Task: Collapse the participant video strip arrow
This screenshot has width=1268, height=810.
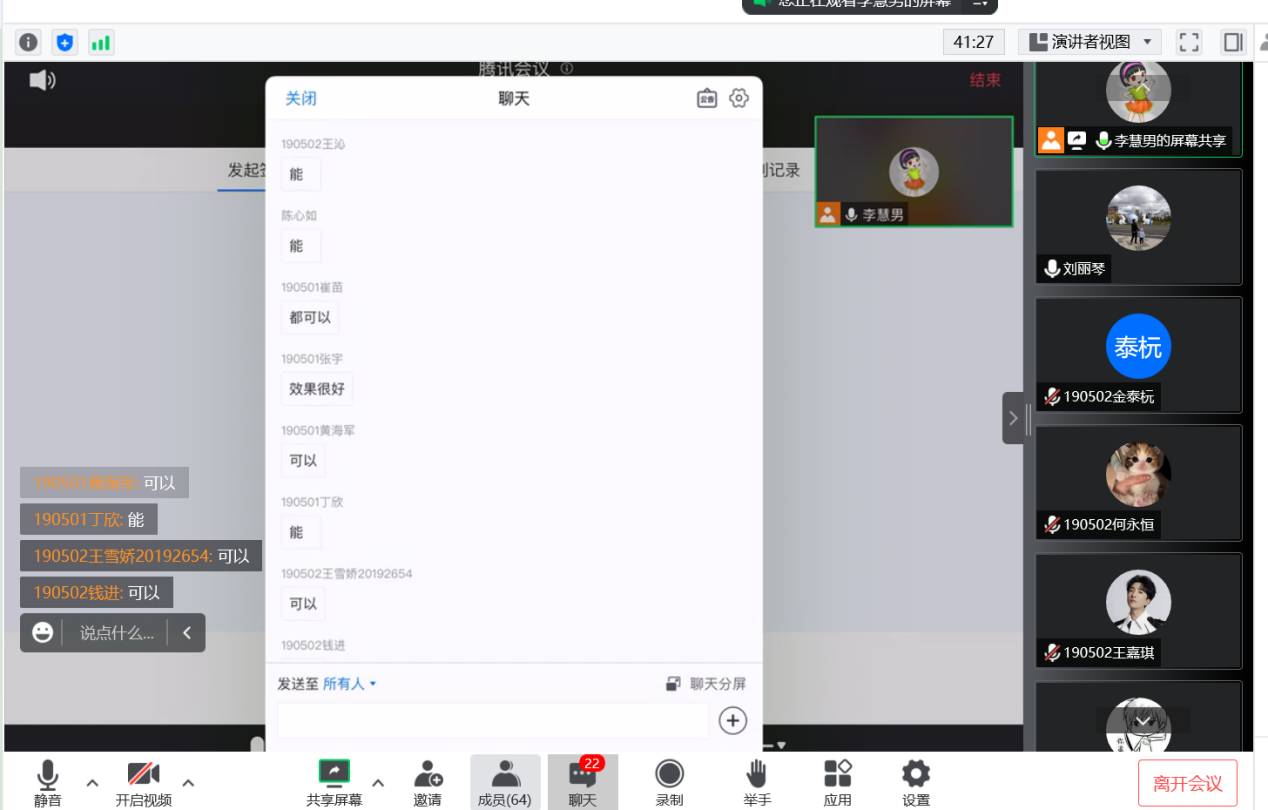Action: point(1013,418)
